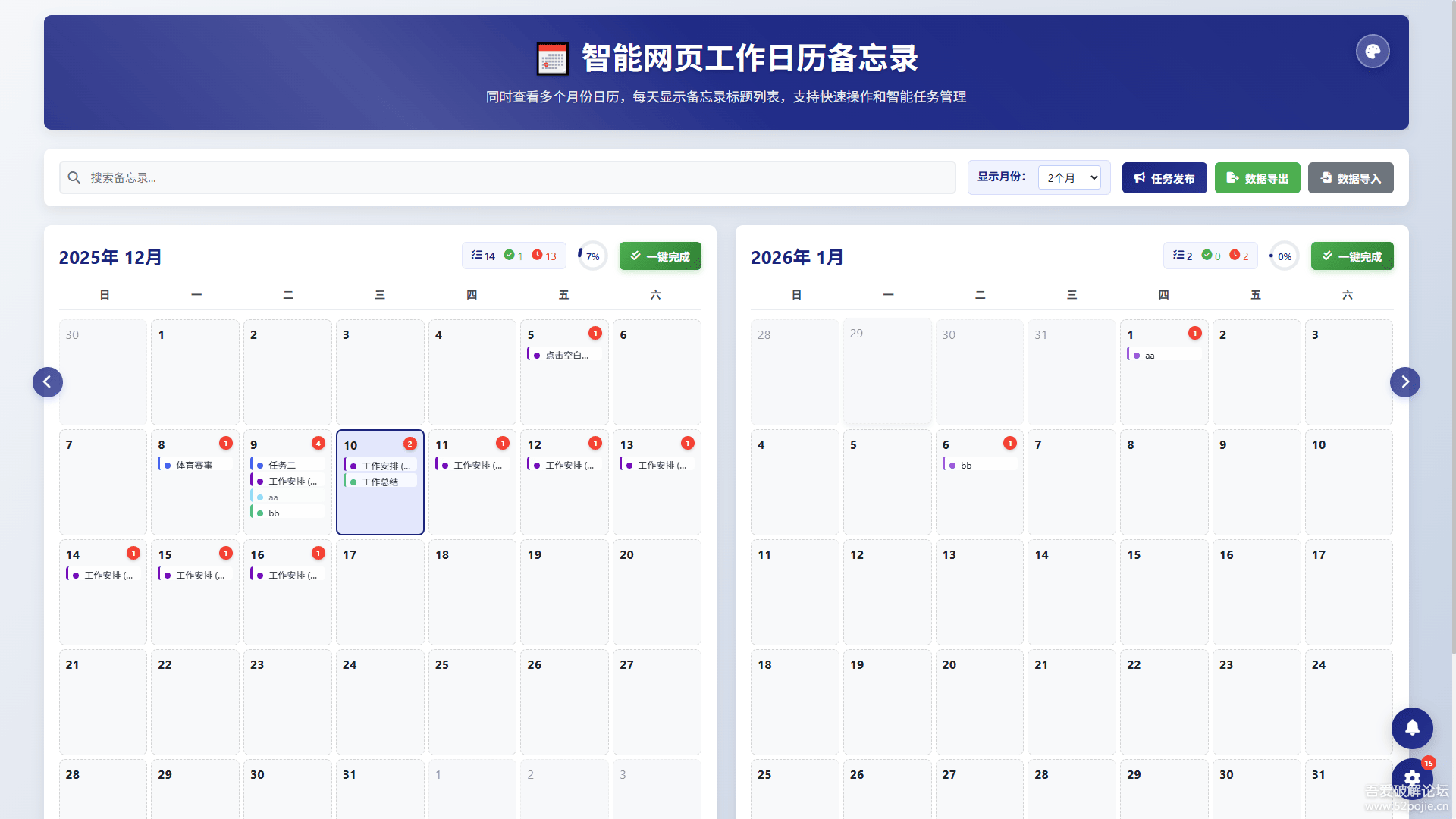1456x819 pixels.
Task: Open the theme palette icon
Action: 1372,52
